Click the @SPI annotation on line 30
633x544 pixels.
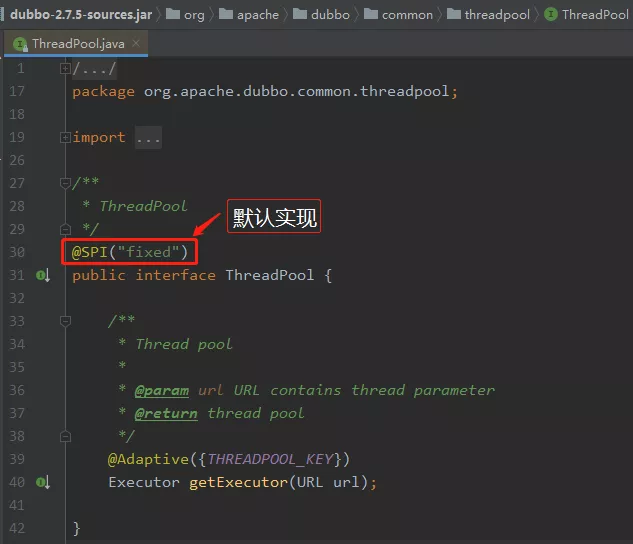(x=90, y=252)
